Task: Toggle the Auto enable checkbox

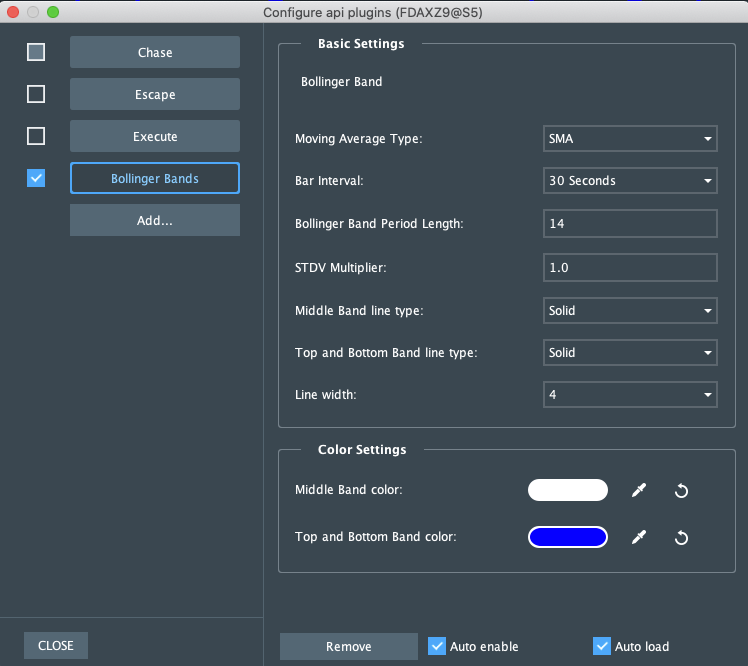Action: (437, 646)
